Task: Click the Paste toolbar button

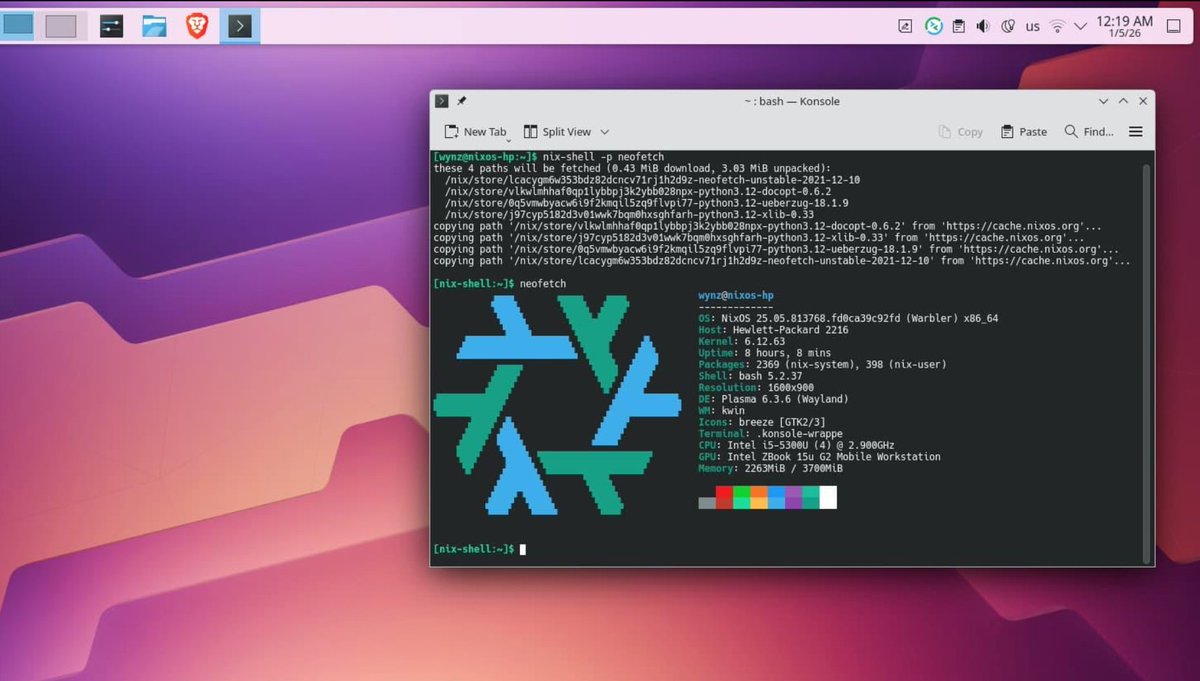Action: pos(1024,132)
